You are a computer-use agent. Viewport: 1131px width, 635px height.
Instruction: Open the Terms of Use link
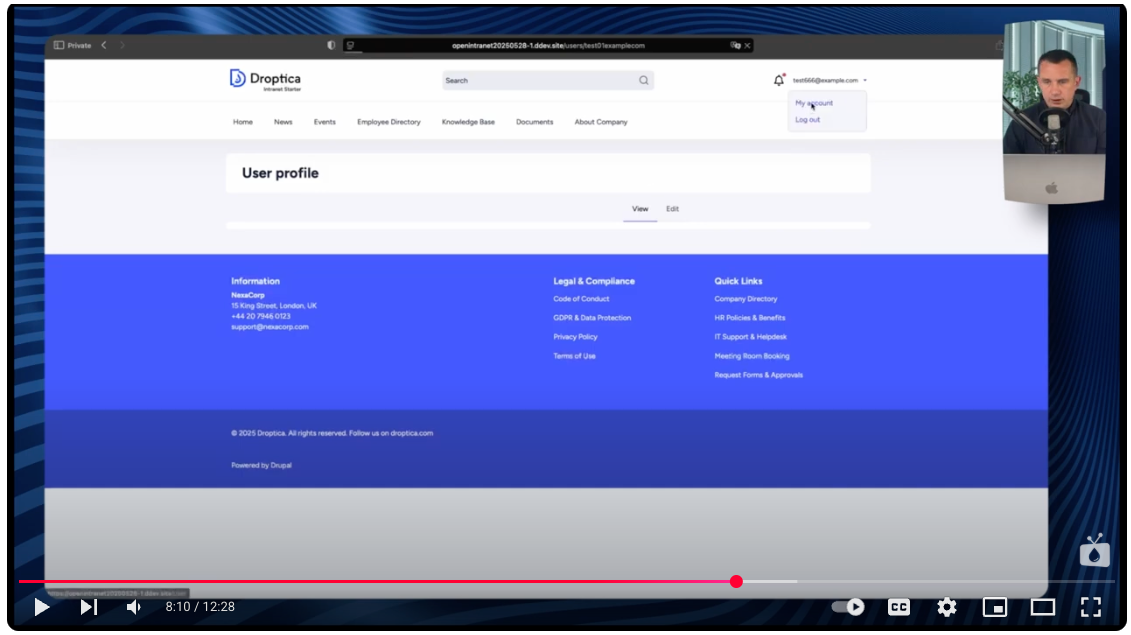[574, 356]
